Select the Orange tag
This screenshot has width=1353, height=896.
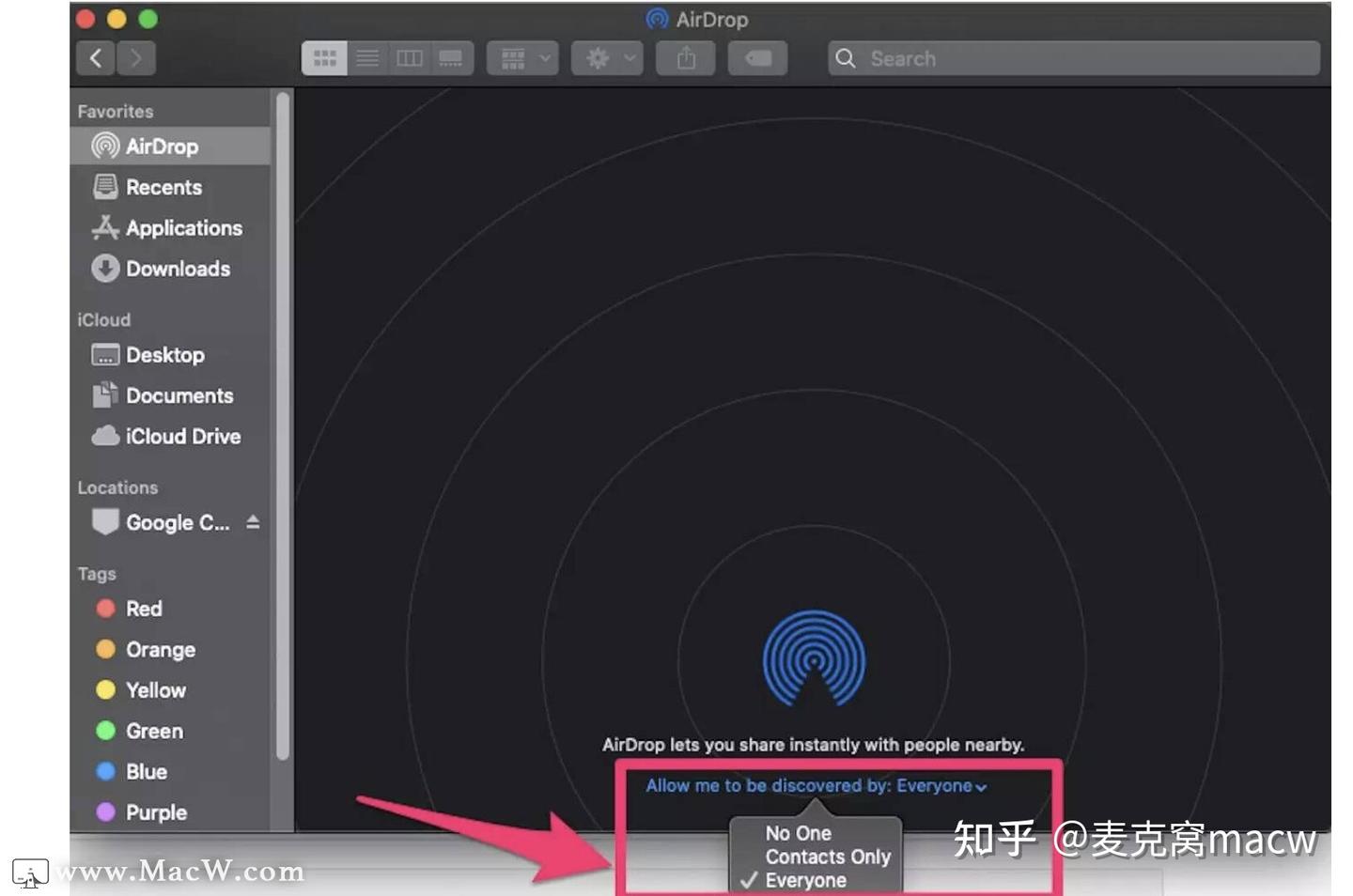coord(170,650)
